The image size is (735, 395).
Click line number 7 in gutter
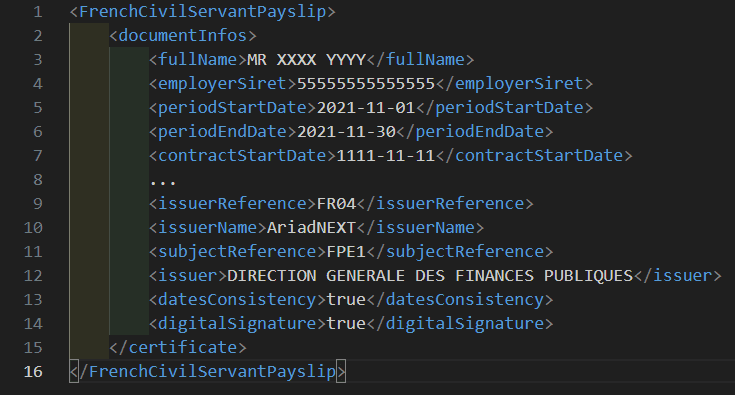38,156
